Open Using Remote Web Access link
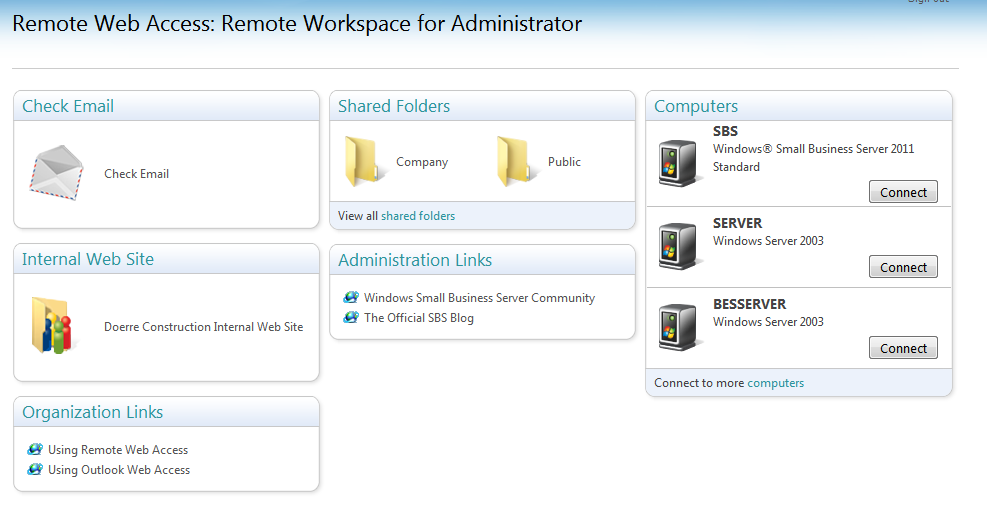 [x=118, y=450]
